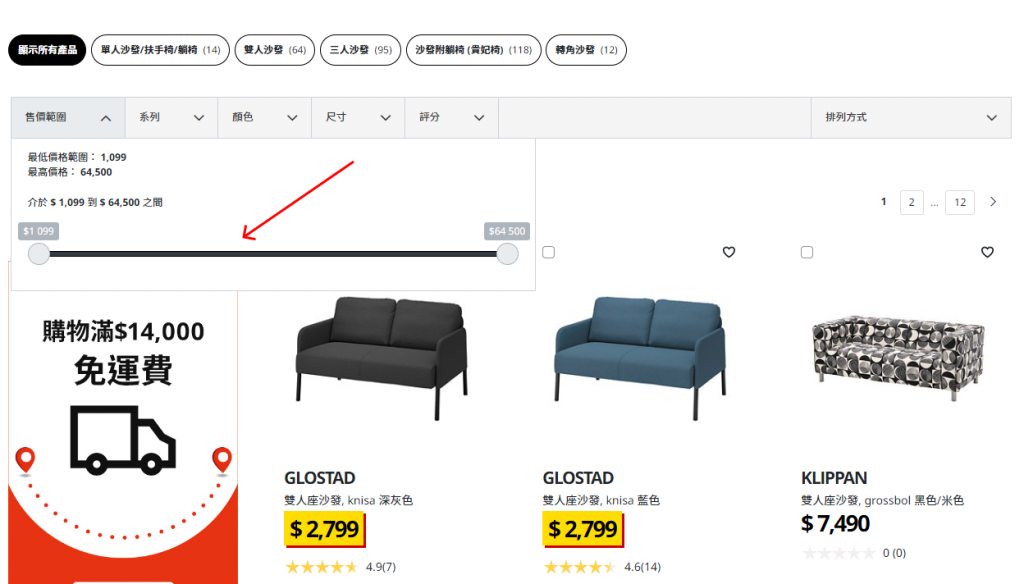The image size is (1024, 584).
Task: Select the 雙人沙發 (64) category tab
Action: tap(275, 50)
